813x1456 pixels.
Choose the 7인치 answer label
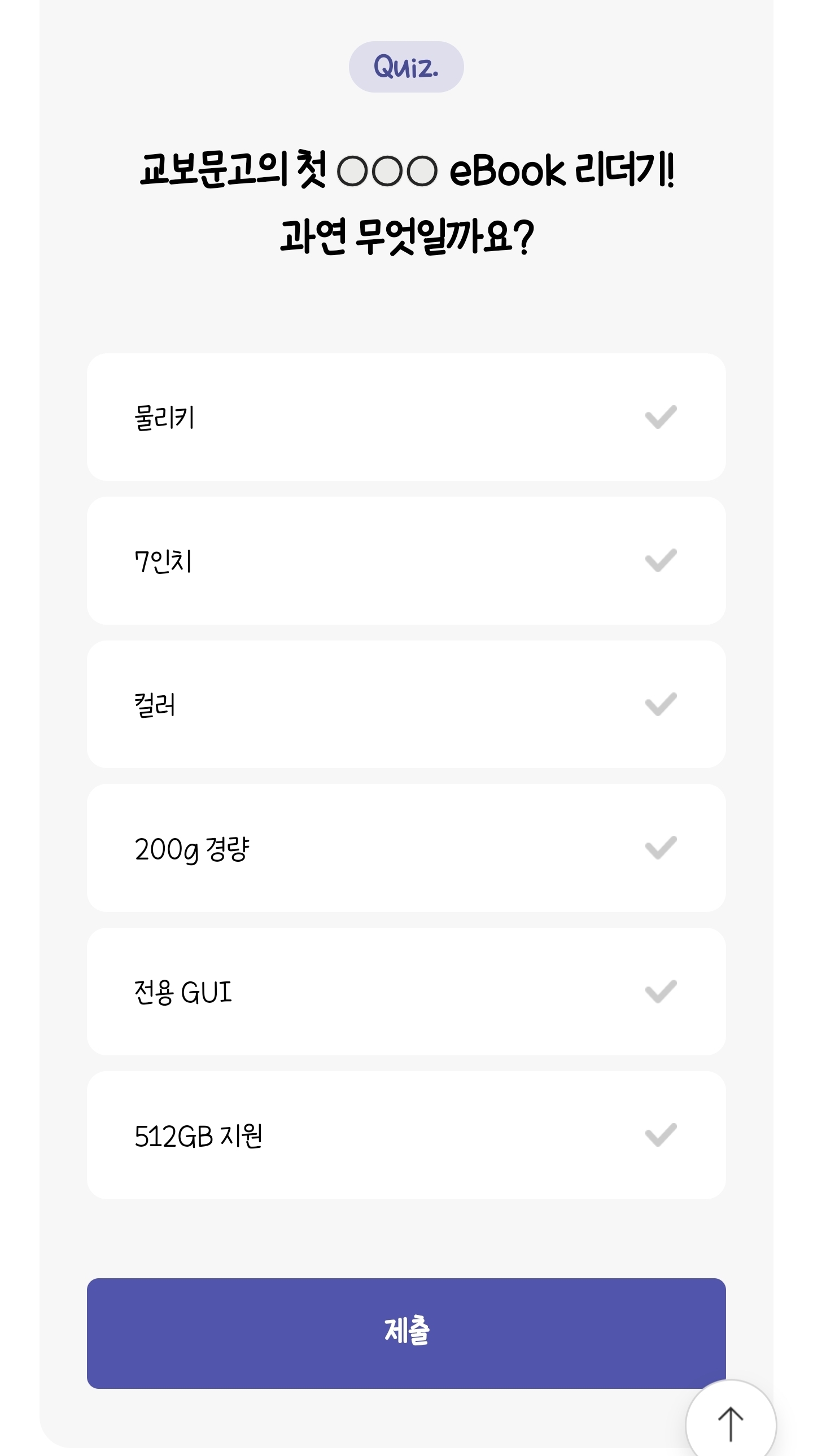pyautogui.click(x=163, y=562)
